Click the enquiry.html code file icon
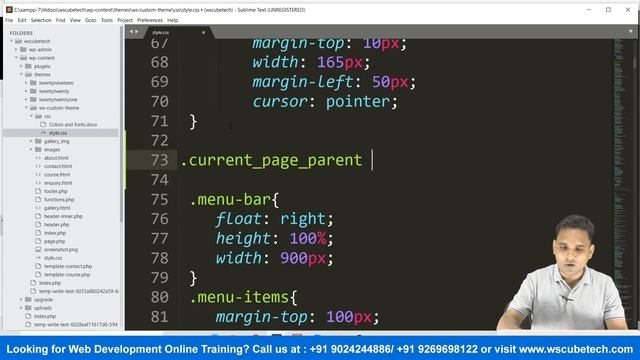The height and width of the screenshot is (360, 640). coord(38,183)
